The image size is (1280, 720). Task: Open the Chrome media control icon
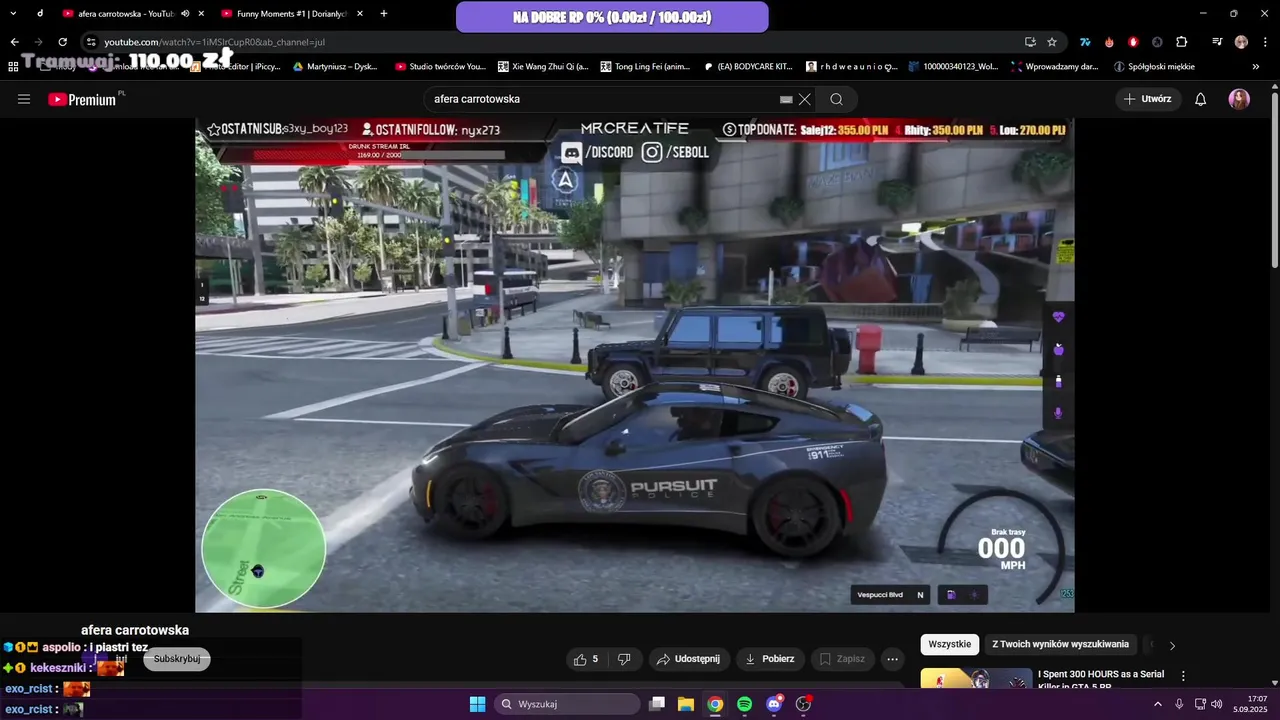(1217, 42)
